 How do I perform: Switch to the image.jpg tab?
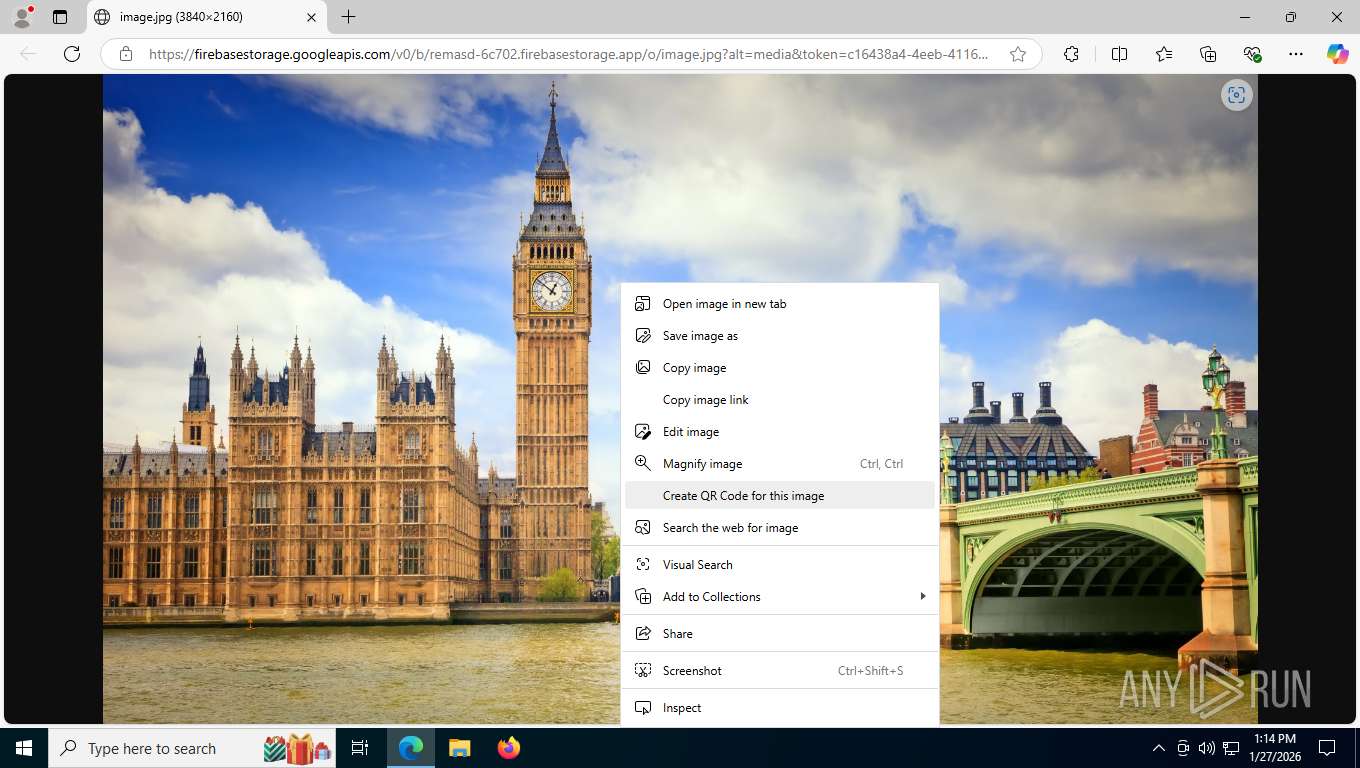point(205,17)
